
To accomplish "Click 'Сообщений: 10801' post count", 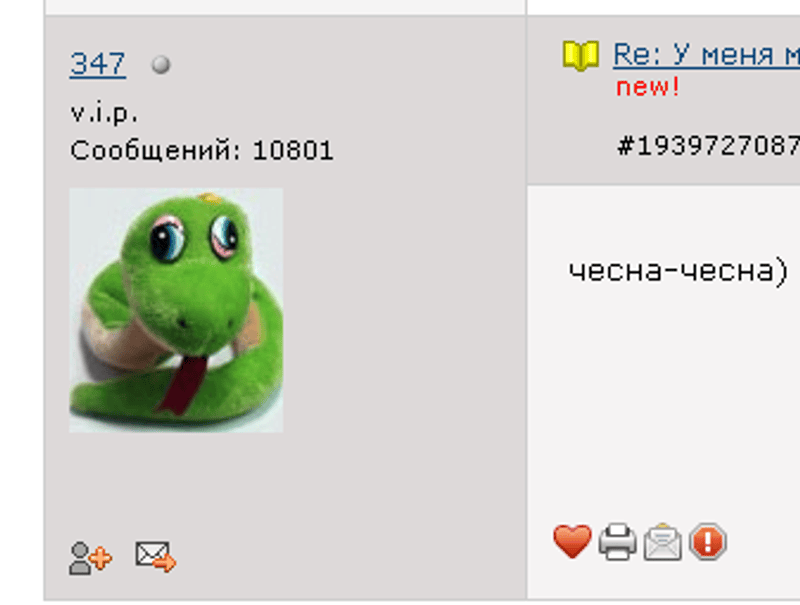I will pos(202,150).
